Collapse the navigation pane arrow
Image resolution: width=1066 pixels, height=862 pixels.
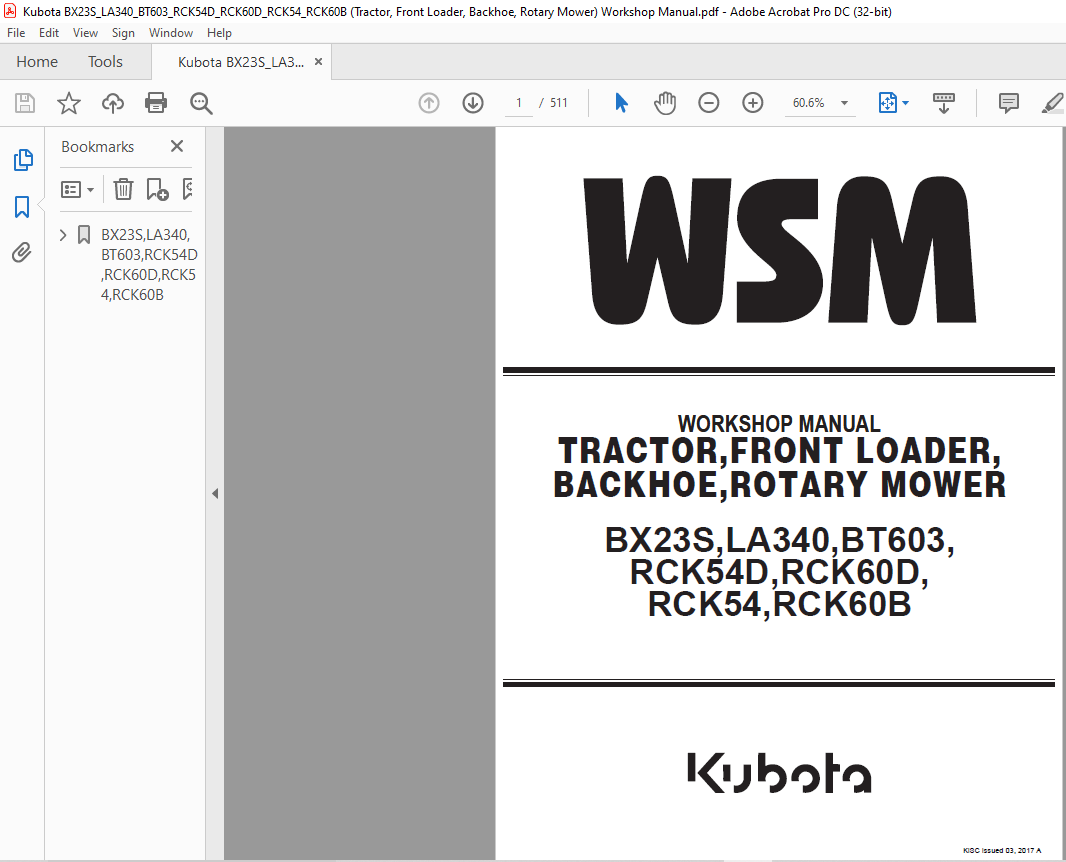click(215, 494)
